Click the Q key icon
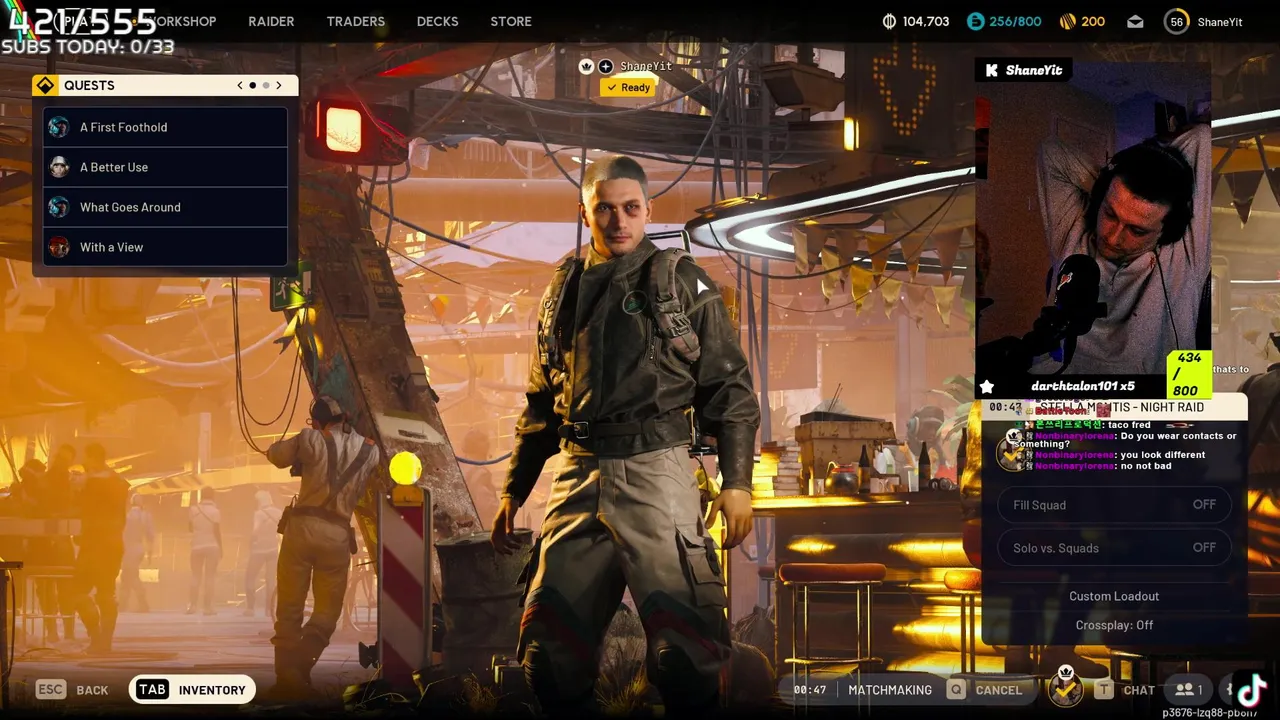Viewport: 1280px width, 720px height. pyautogui.click(x=957, y=689)
